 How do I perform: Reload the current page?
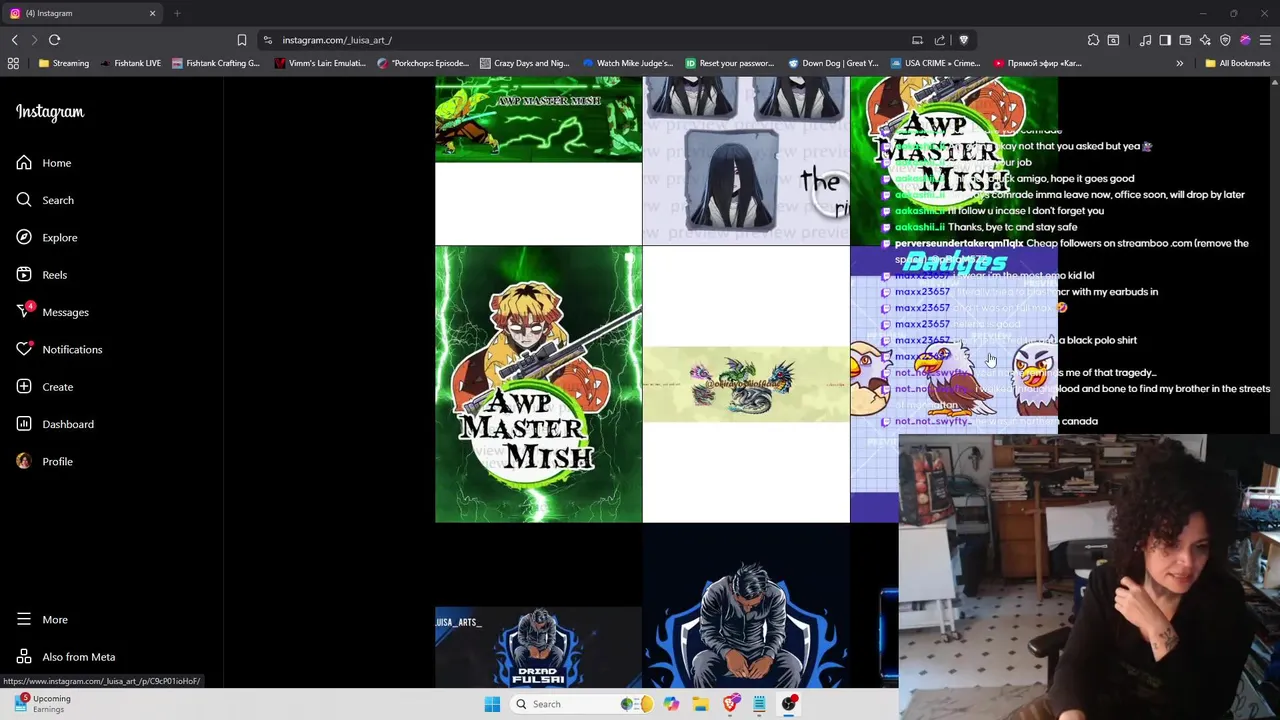pyautogui.click(x=54, y=40)
